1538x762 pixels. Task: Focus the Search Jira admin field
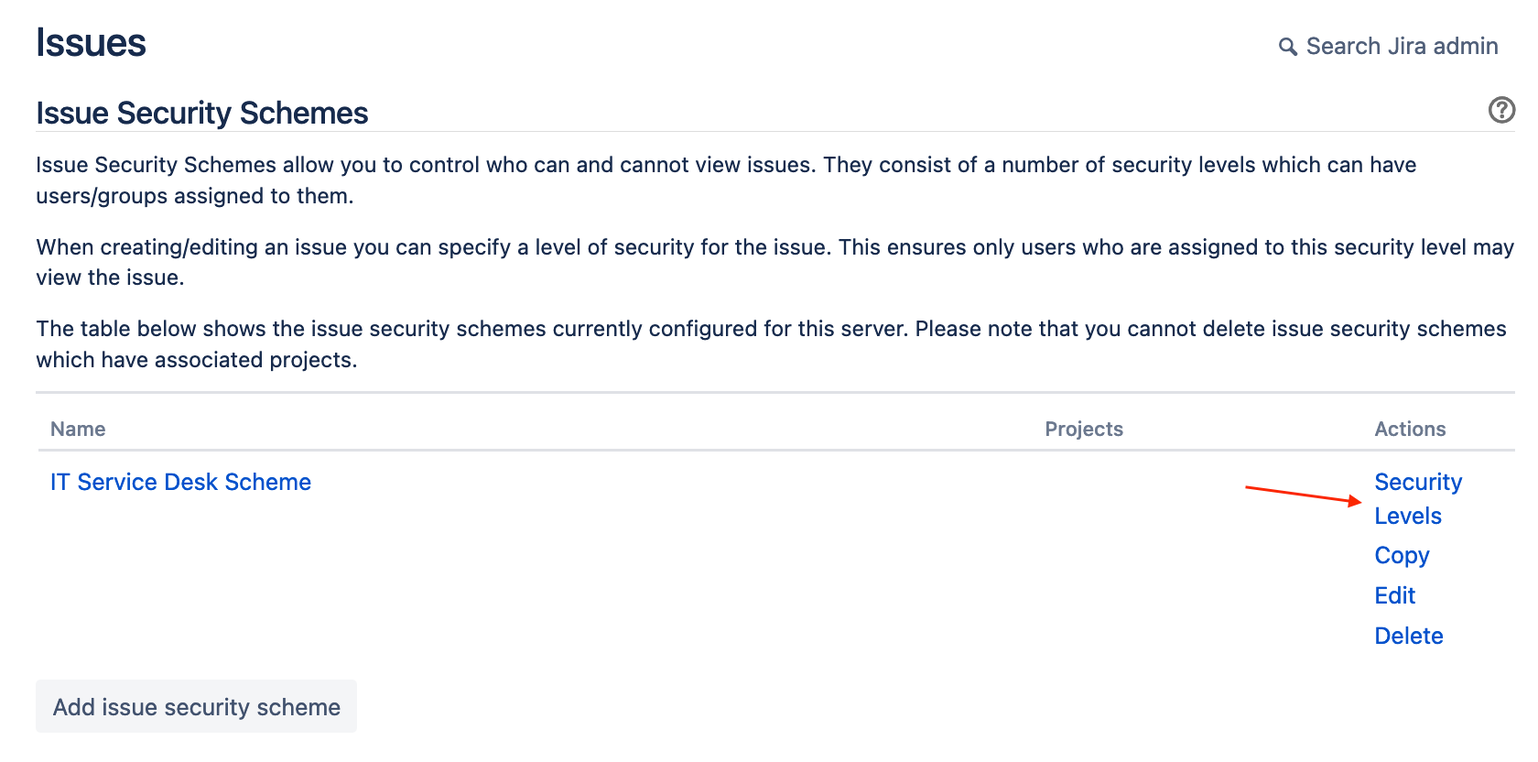click(x=1389, y=46)
